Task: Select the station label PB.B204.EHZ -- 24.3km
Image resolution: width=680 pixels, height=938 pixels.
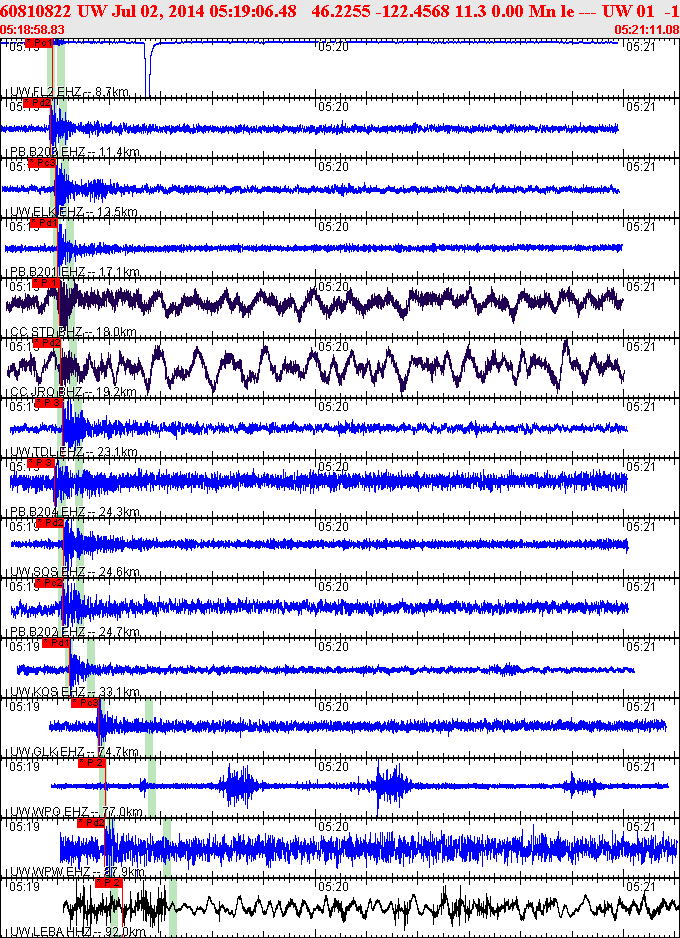Action: (75, 511)
